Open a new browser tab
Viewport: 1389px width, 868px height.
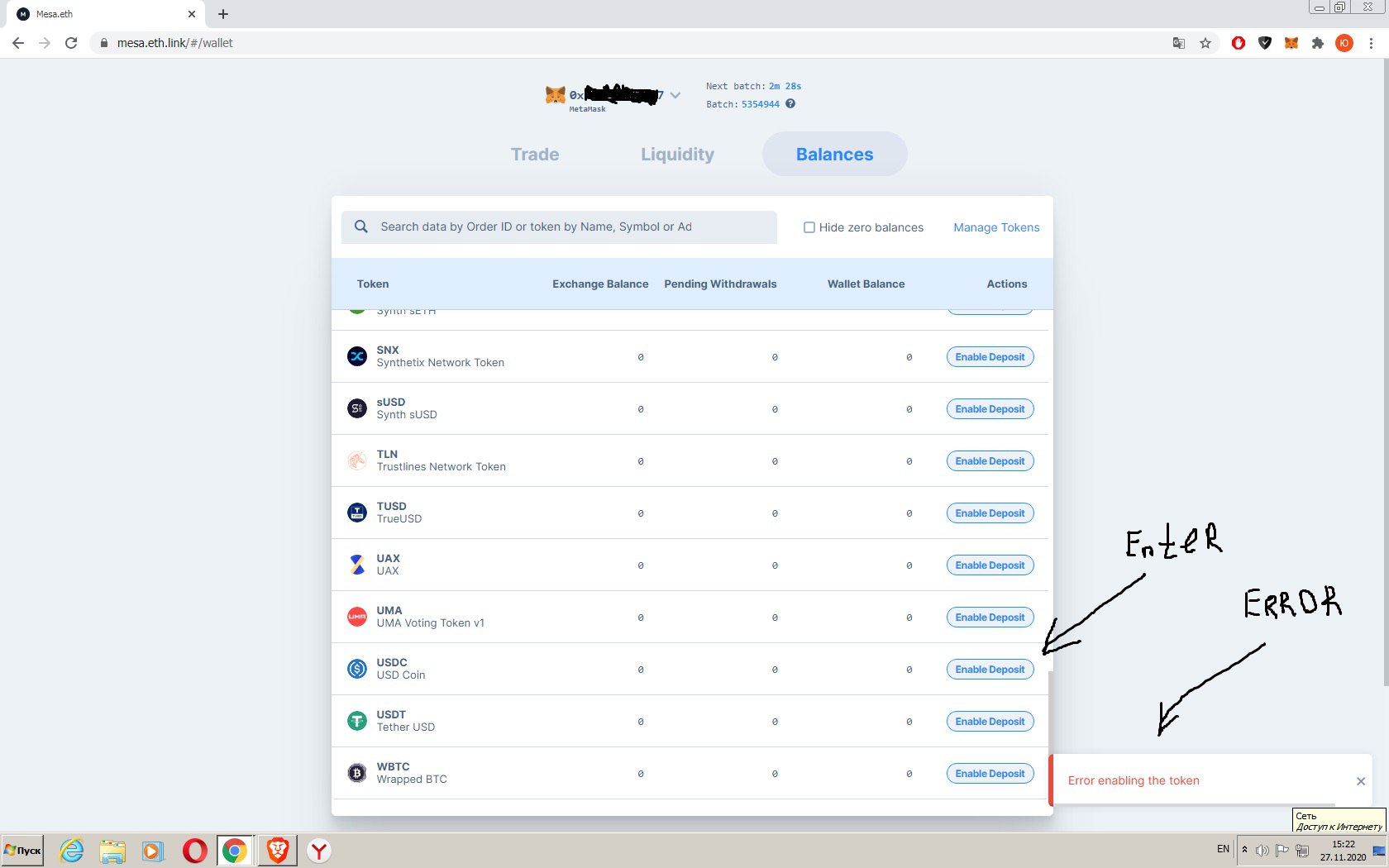[223, 14]
